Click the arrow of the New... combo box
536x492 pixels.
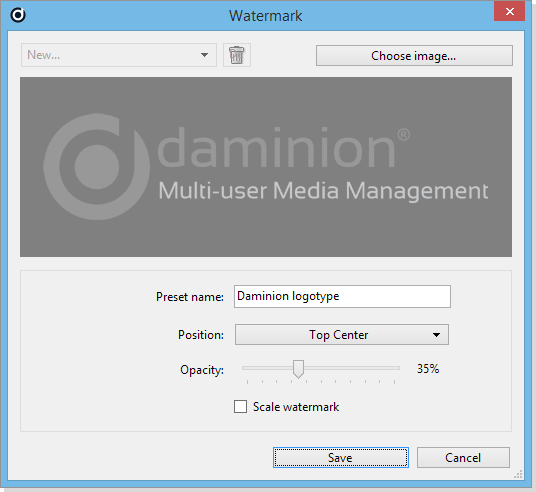(204, 55)
